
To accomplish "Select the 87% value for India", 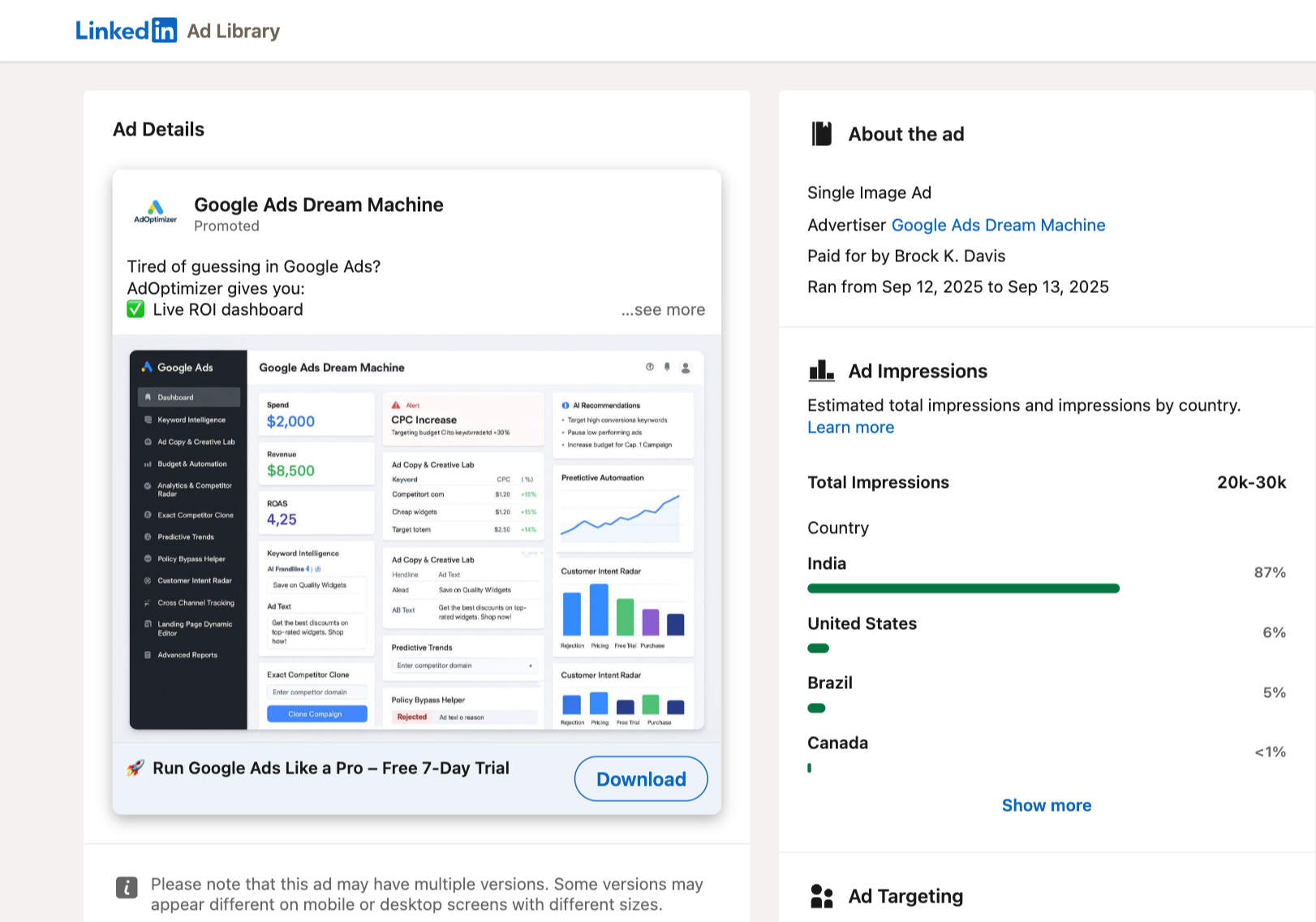I will [1270, 572].
